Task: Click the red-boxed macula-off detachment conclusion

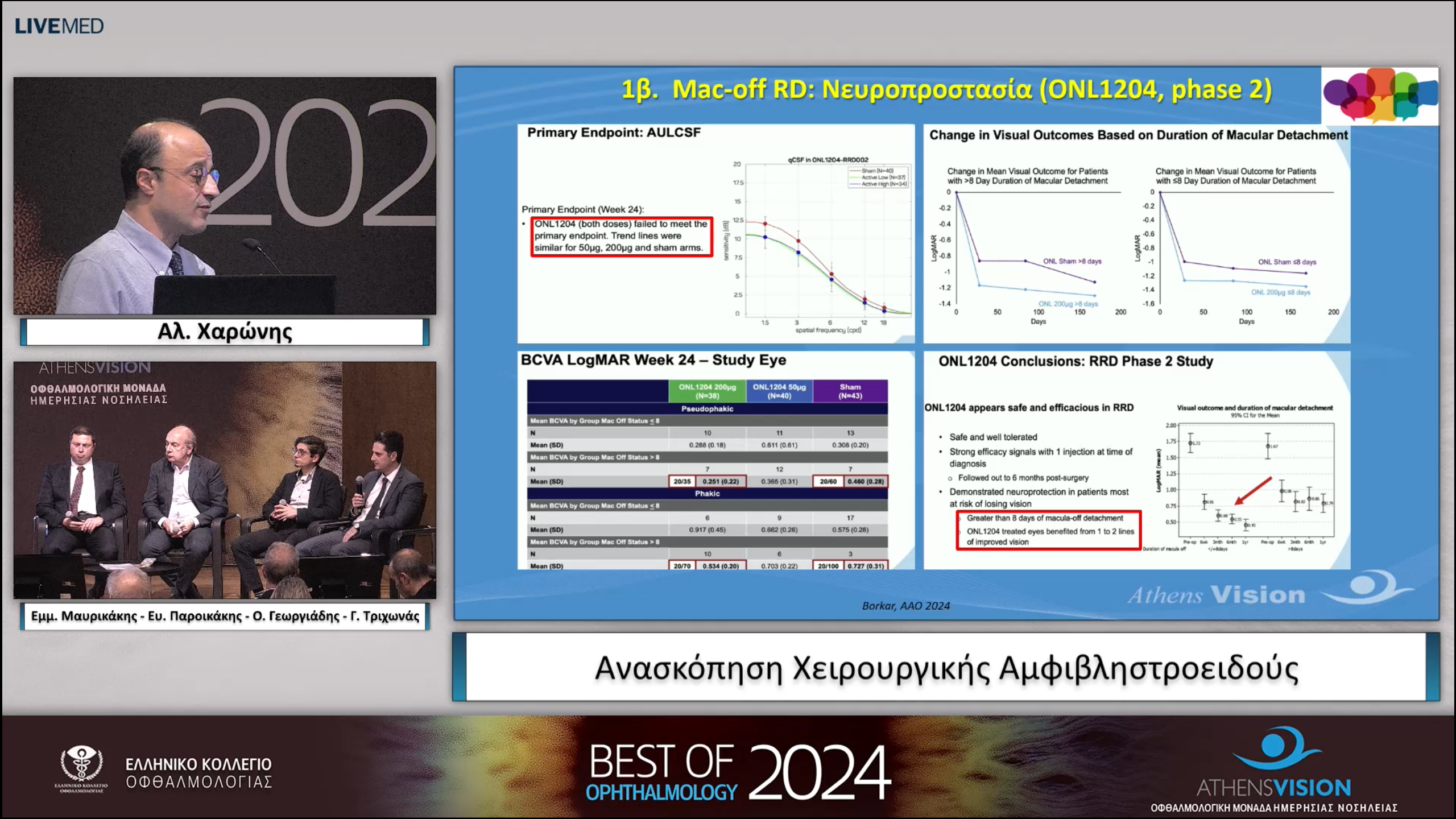Action: click(x=1049, y=530)
